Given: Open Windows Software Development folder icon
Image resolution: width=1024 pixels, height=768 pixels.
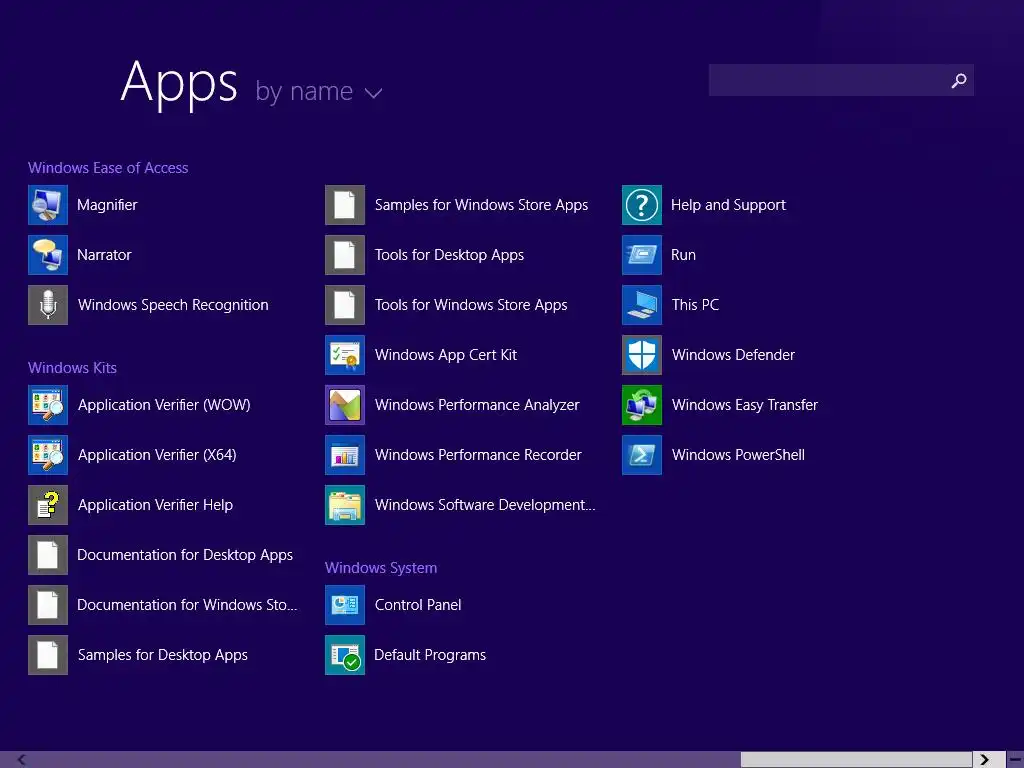Looking at the screenshot, I should point(345,505).
